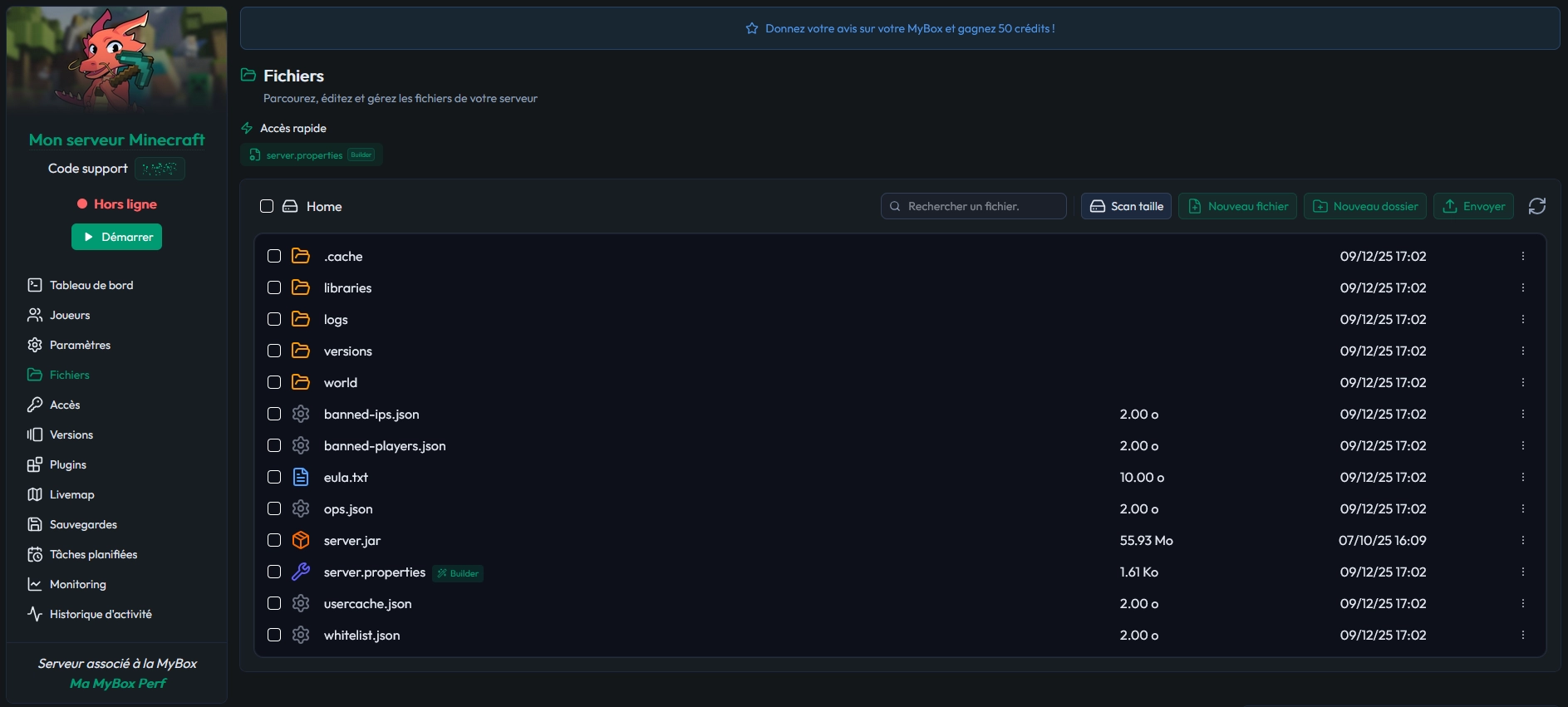The height and width of the screenshot is (707, 1568).
Task: Click the gear icon beside ops.json
Action: point(301,508)
